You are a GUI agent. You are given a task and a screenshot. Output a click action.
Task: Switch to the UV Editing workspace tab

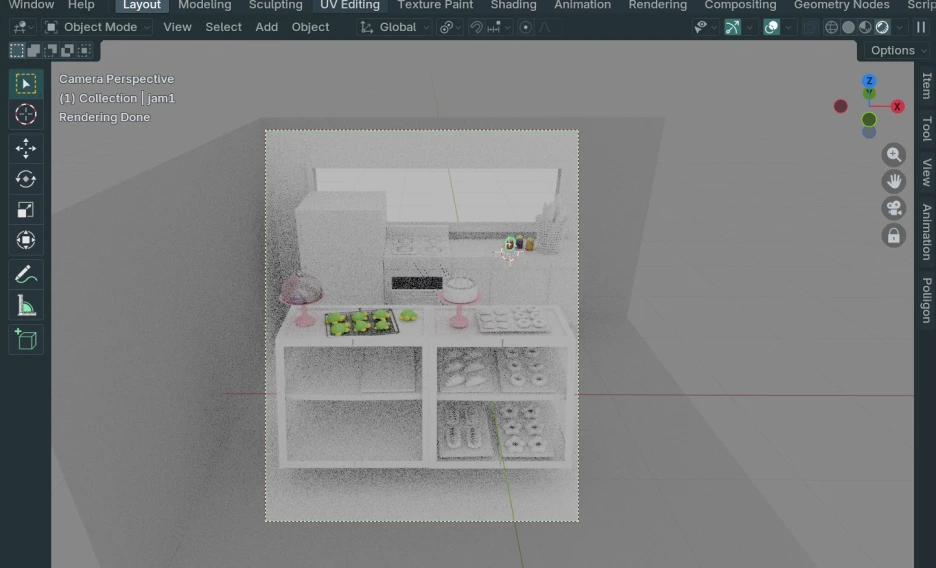(350, 5)
